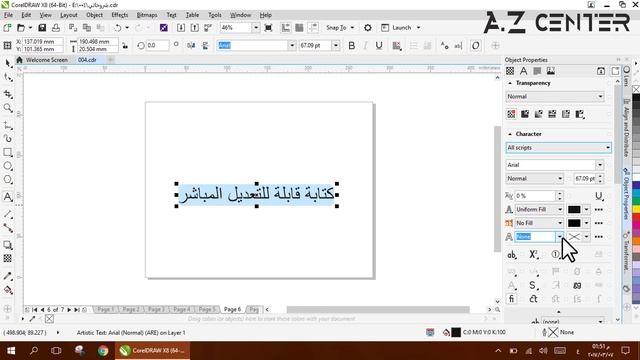This screenshot has width=640, height=360.
Task: Select the Pick tool
Action: tap(8, 63)
